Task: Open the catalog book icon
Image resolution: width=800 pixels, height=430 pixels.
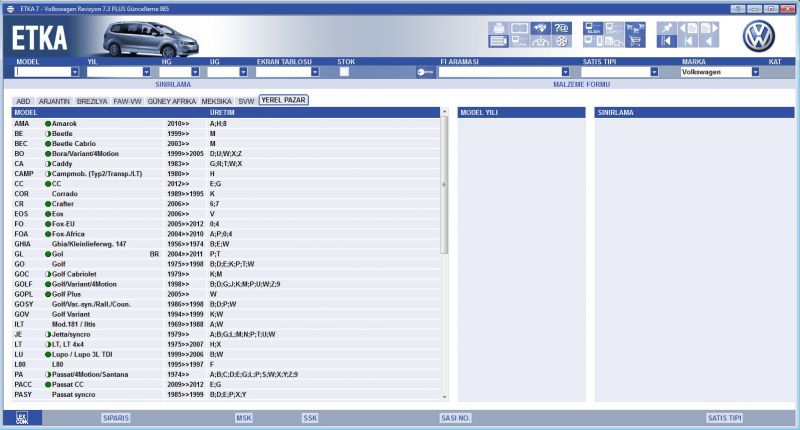Action: (519, 28)
